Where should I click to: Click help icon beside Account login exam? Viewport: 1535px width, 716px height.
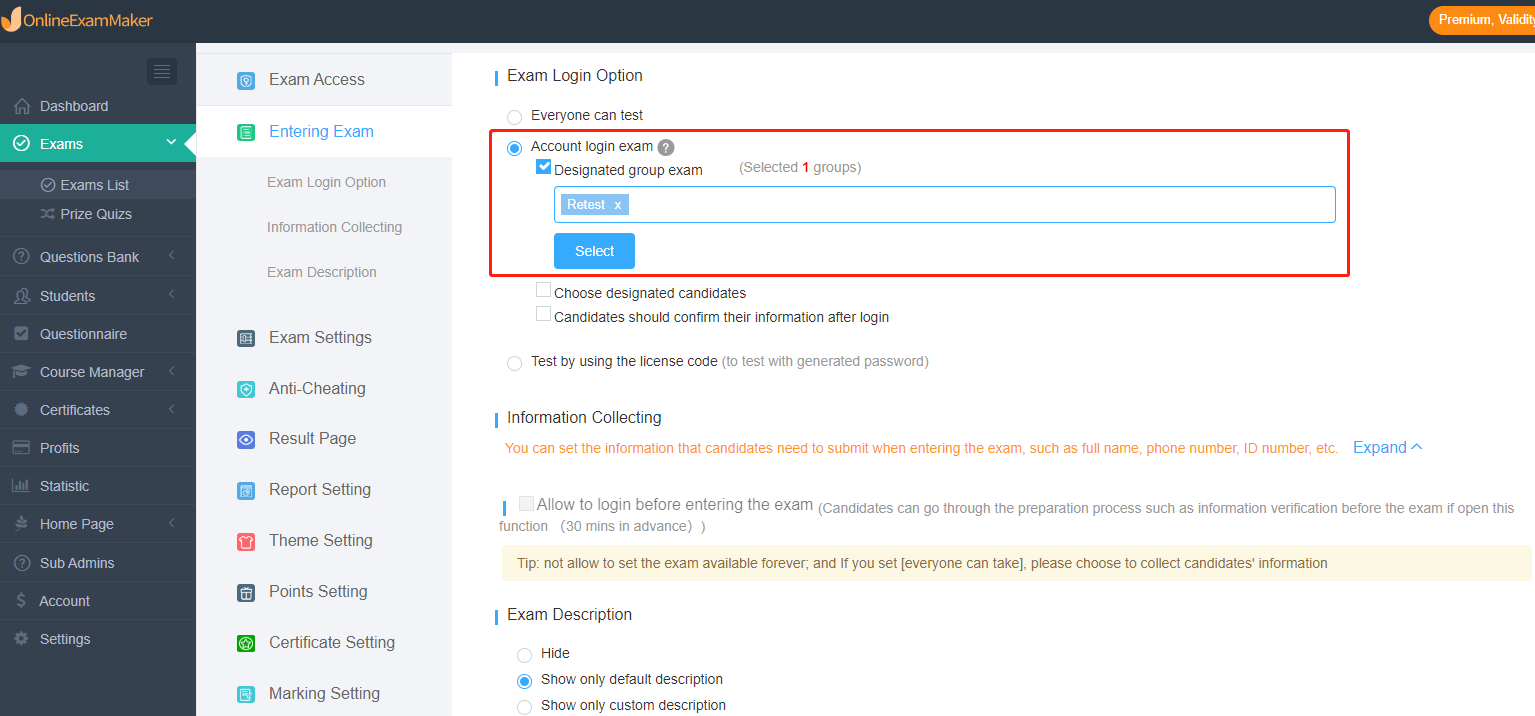[666, 147]
